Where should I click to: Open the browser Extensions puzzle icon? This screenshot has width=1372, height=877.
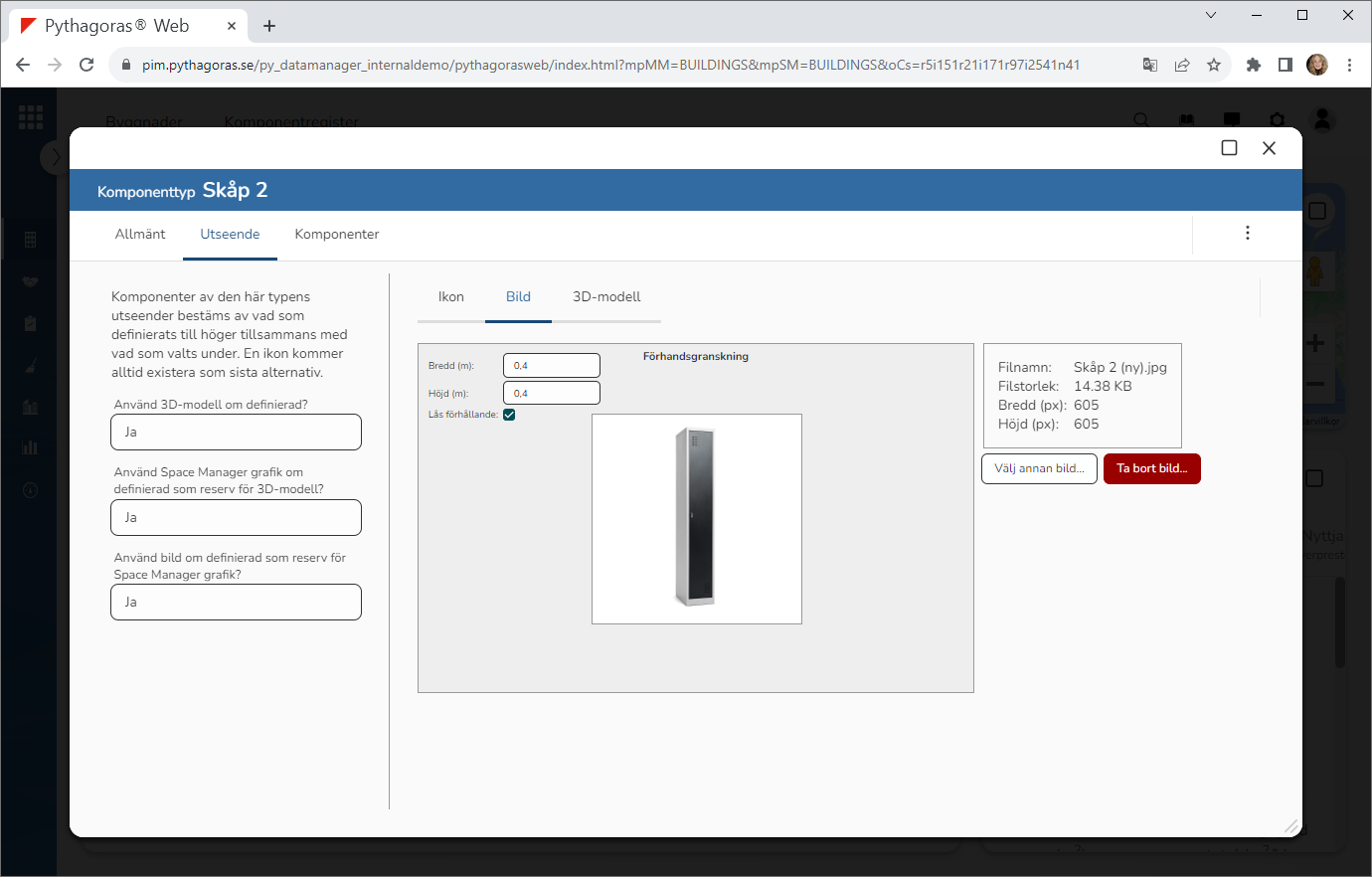1254,65
